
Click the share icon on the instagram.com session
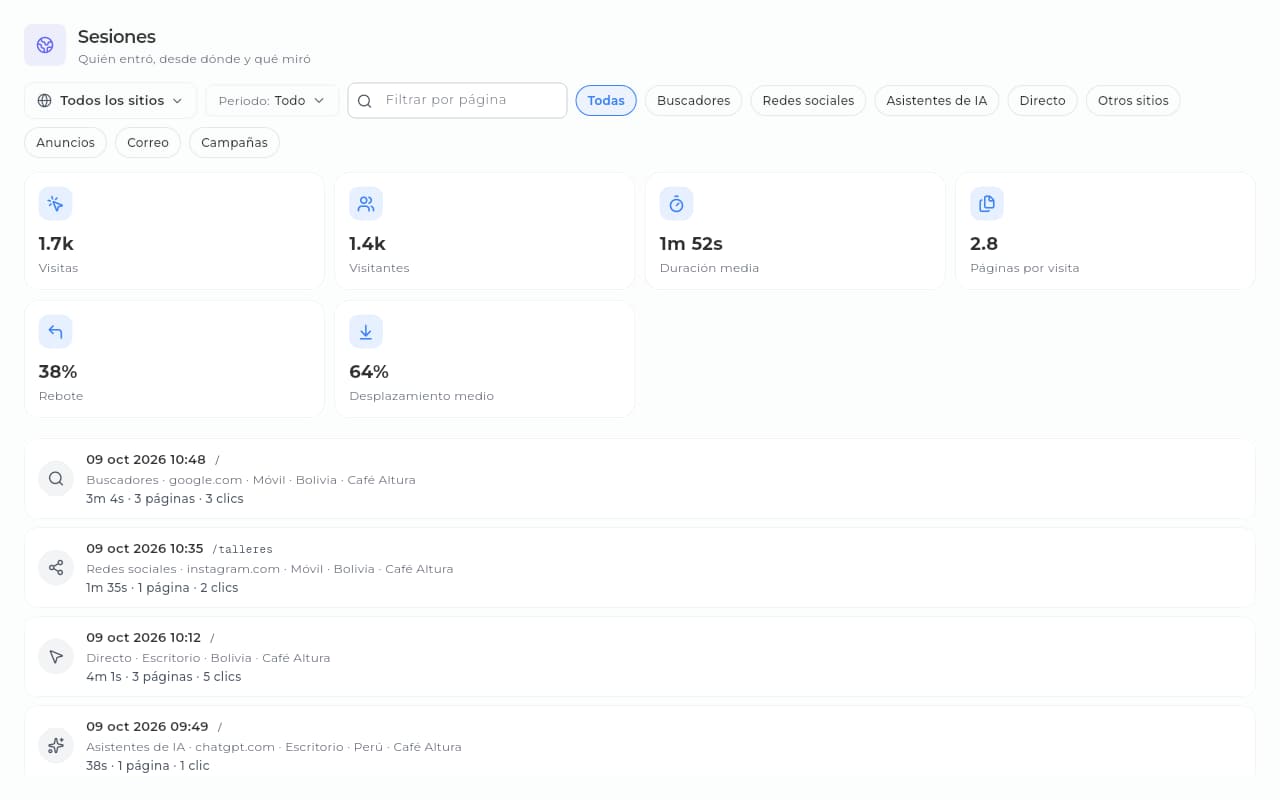tap(56, 568)
